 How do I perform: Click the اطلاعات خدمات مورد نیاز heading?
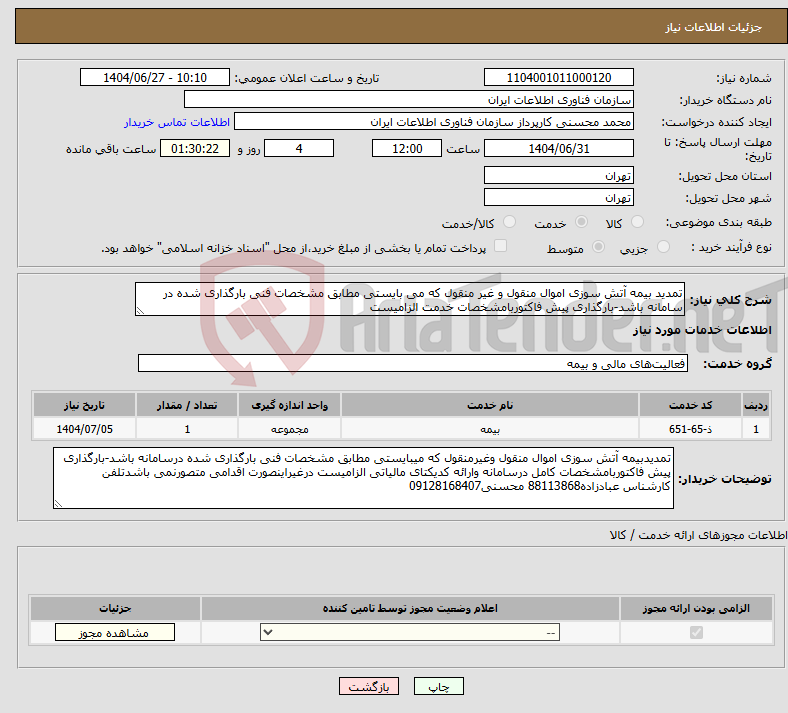[702, 330]
